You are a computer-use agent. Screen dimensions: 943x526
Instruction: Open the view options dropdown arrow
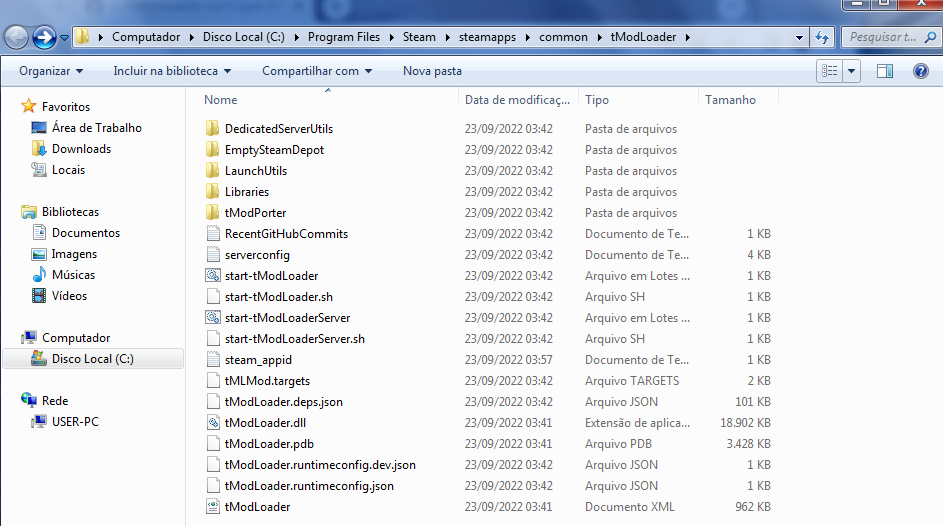tap(852, 71)
